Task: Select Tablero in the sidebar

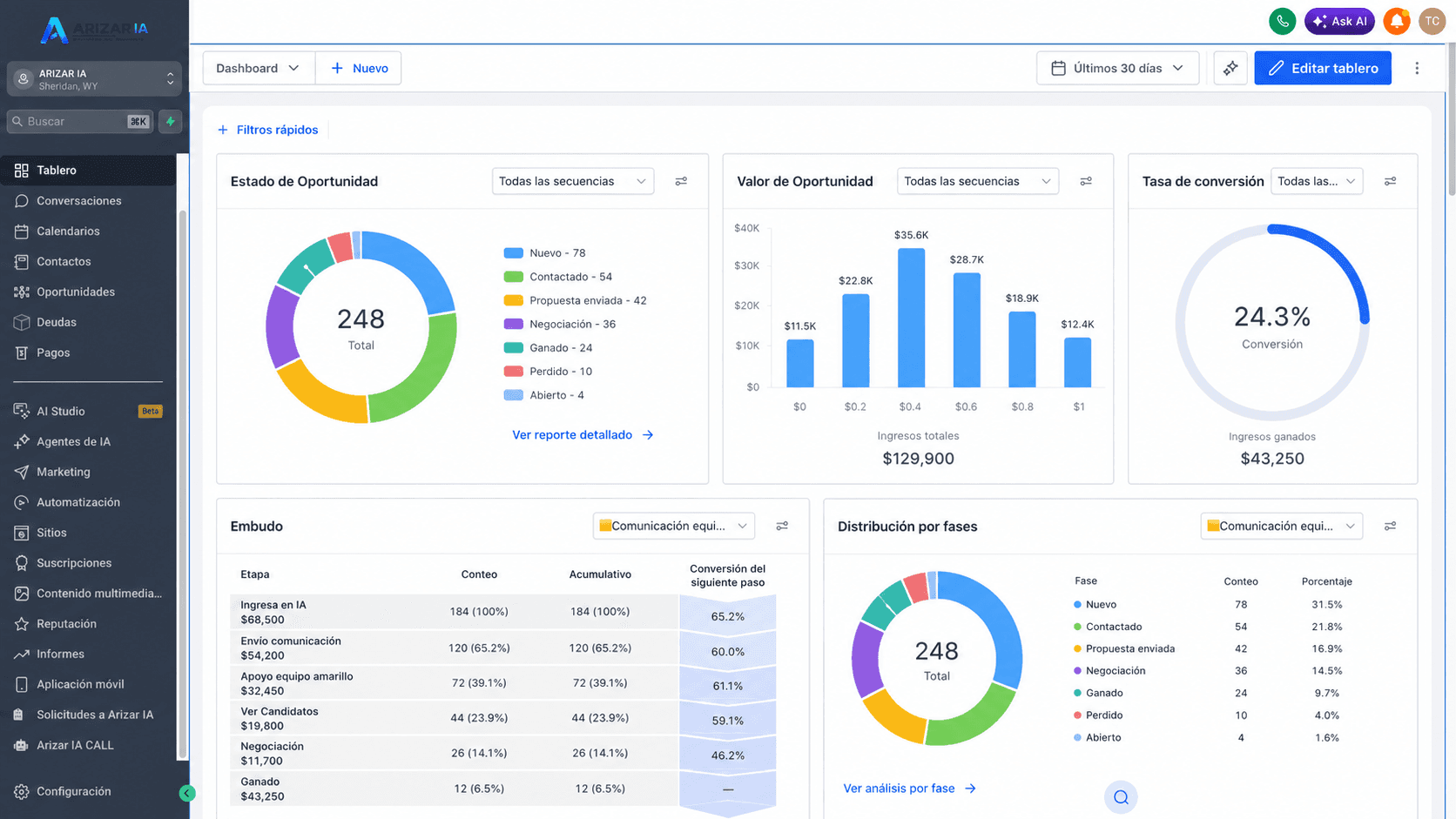Action: (89, 170)
